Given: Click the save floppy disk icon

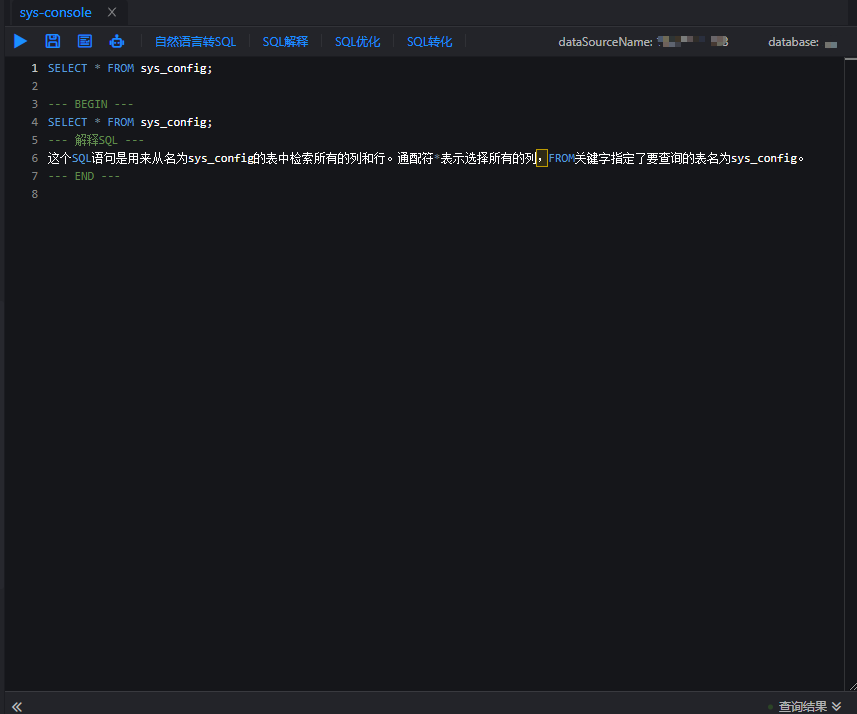Looking at the screenshot, I should [x=52, y=41].
